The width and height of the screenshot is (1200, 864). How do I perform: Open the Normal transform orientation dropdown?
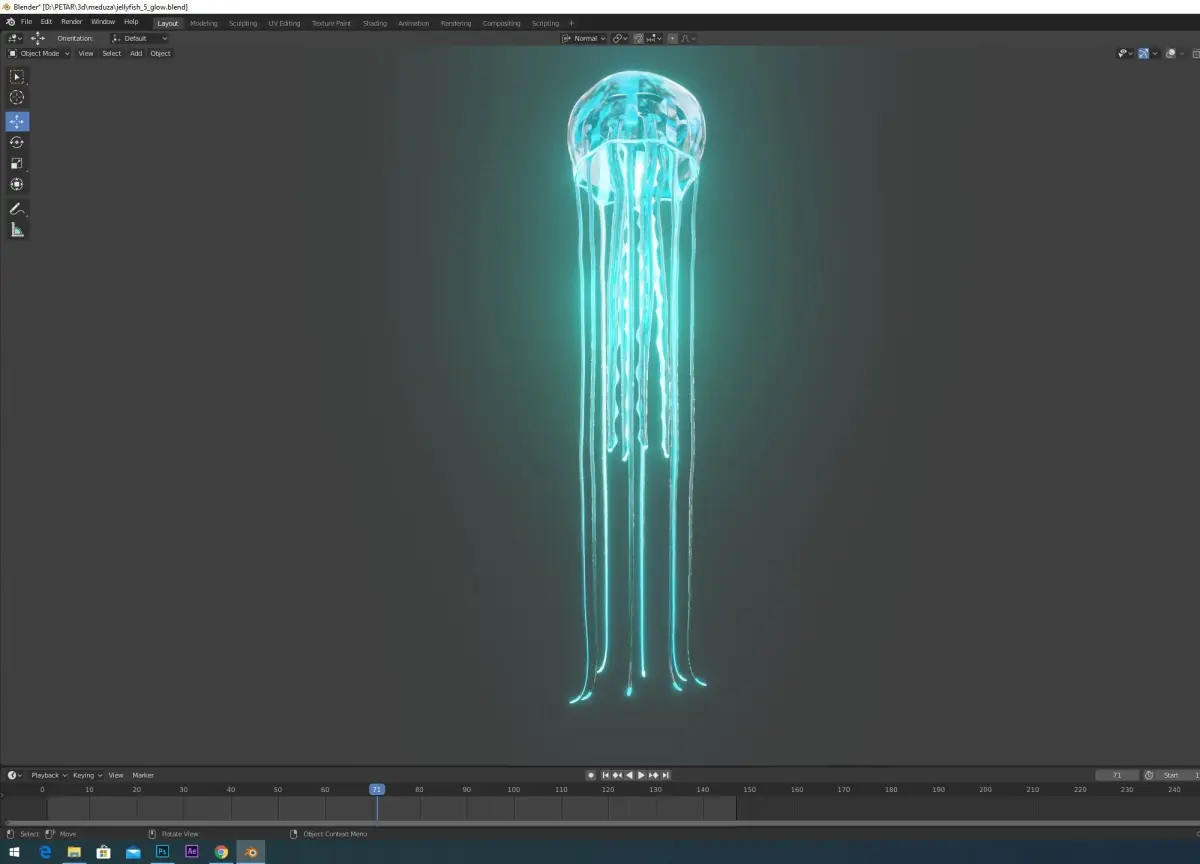tap(584, 38)
